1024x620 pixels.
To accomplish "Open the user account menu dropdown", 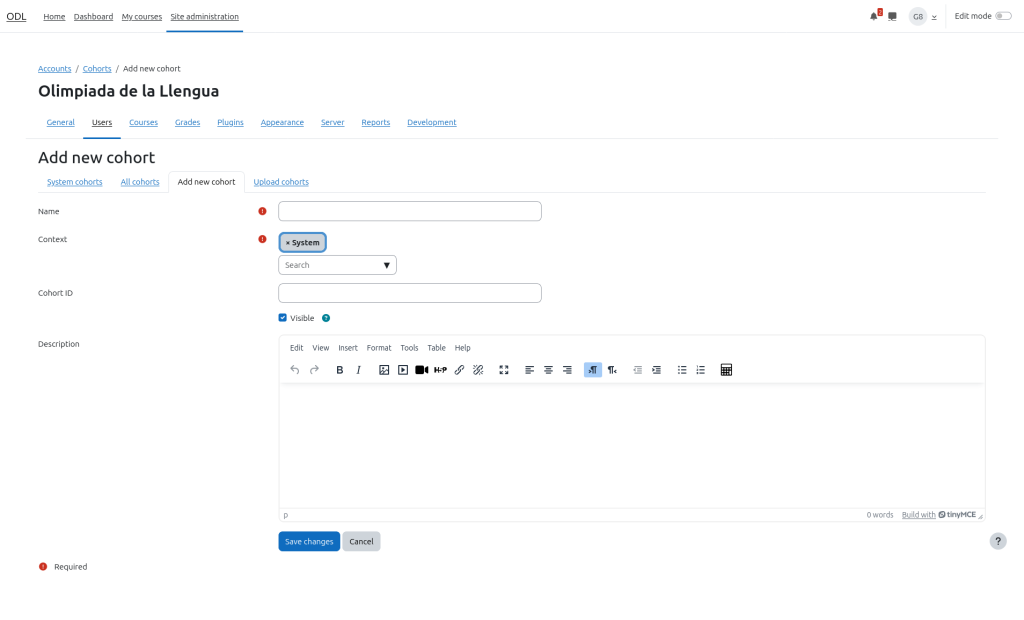I will point(922,17).
